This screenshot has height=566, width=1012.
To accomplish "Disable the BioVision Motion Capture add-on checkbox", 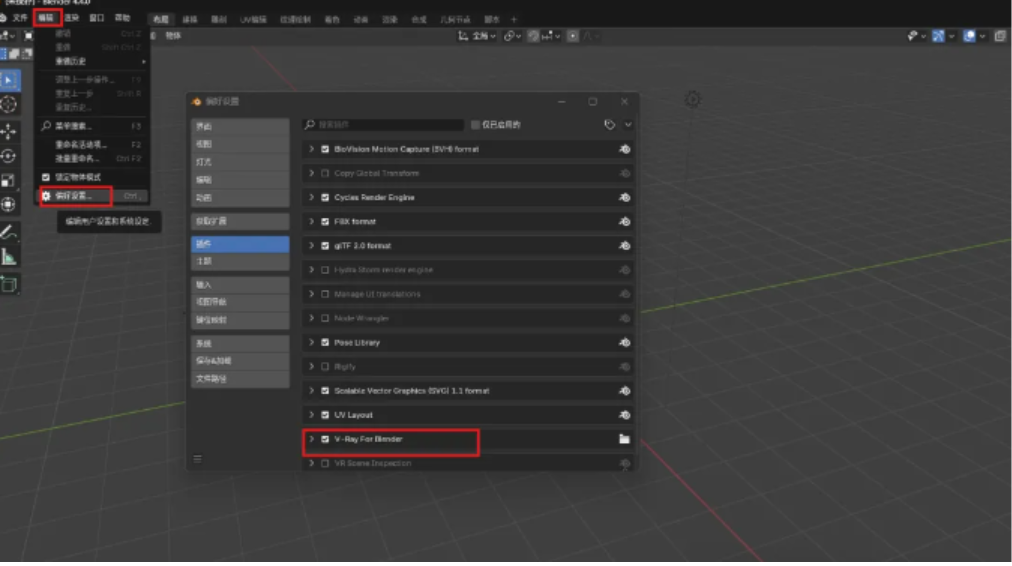I will pos(325,149).
